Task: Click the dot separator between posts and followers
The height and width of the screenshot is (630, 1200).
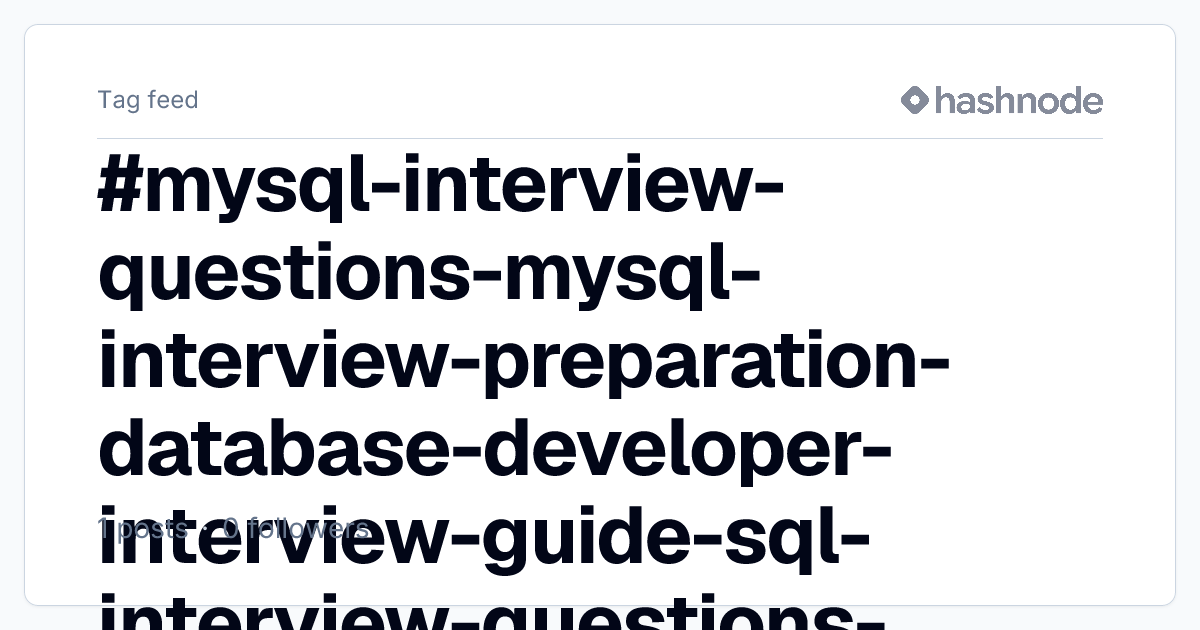Action: [204, 529]
